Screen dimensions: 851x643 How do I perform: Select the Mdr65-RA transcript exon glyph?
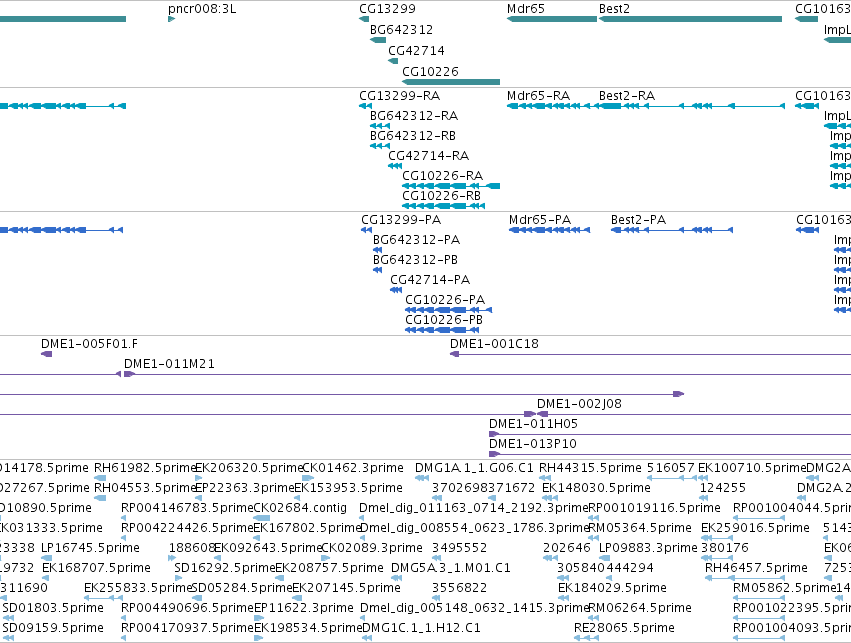click(552, 106)
